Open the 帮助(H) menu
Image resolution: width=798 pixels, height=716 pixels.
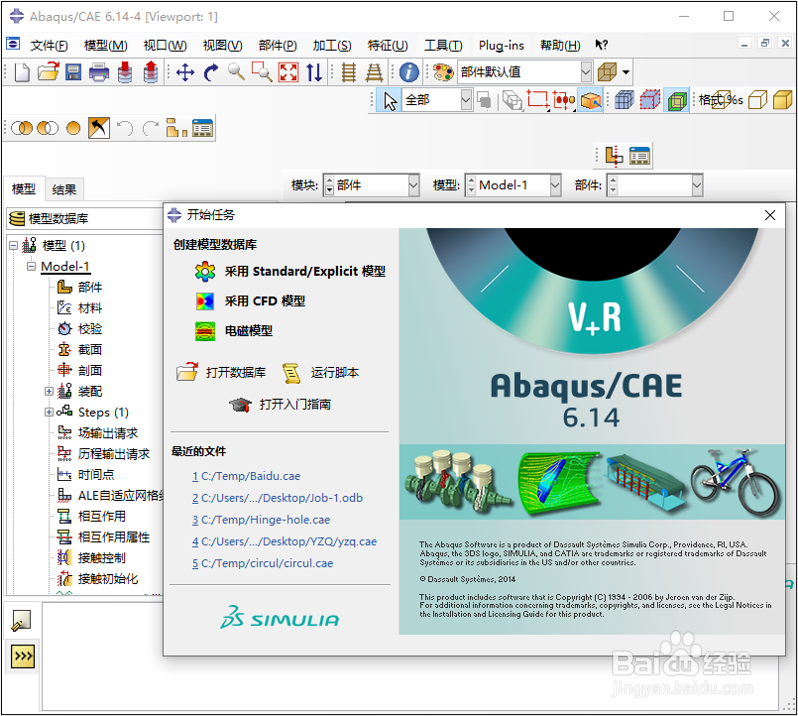(560, 46)
